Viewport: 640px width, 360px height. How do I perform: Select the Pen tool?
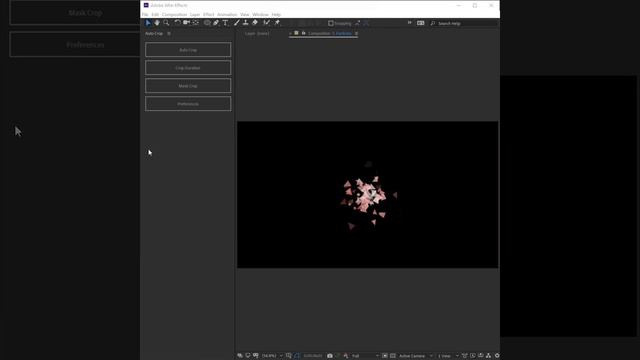216,23
